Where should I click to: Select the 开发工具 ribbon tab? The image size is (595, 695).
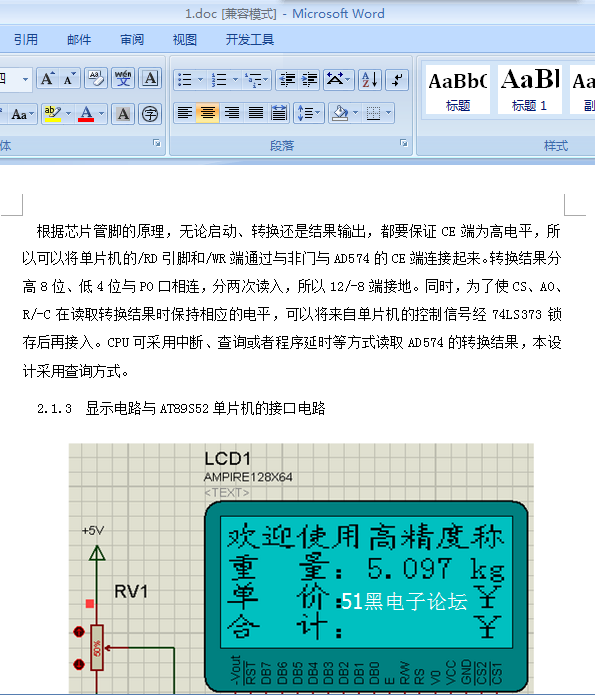pos(250,40)
